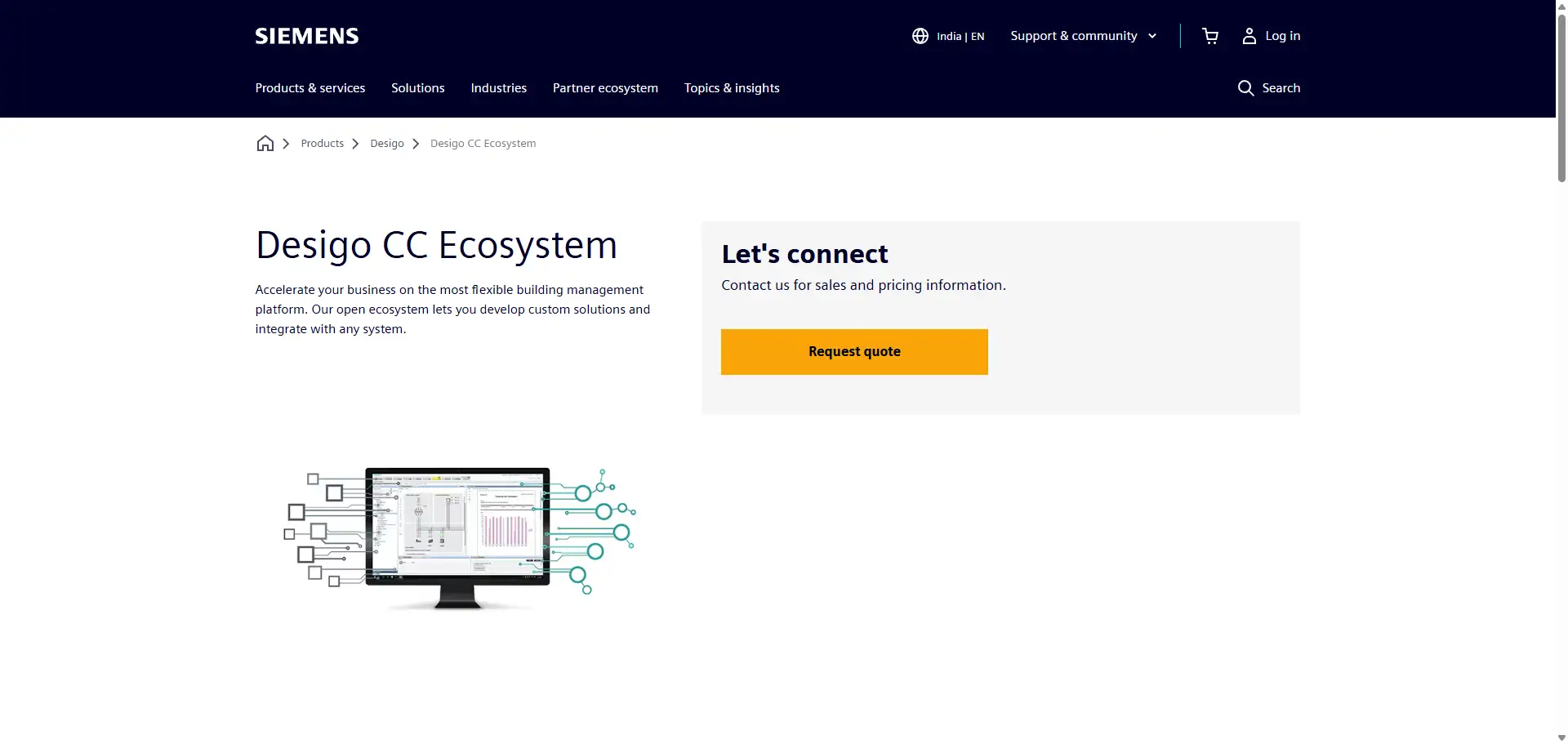1568x744 pixels.
Task: Open the Partner ecosystem menu
Action: pyautogui.click(x=605, y=88)
